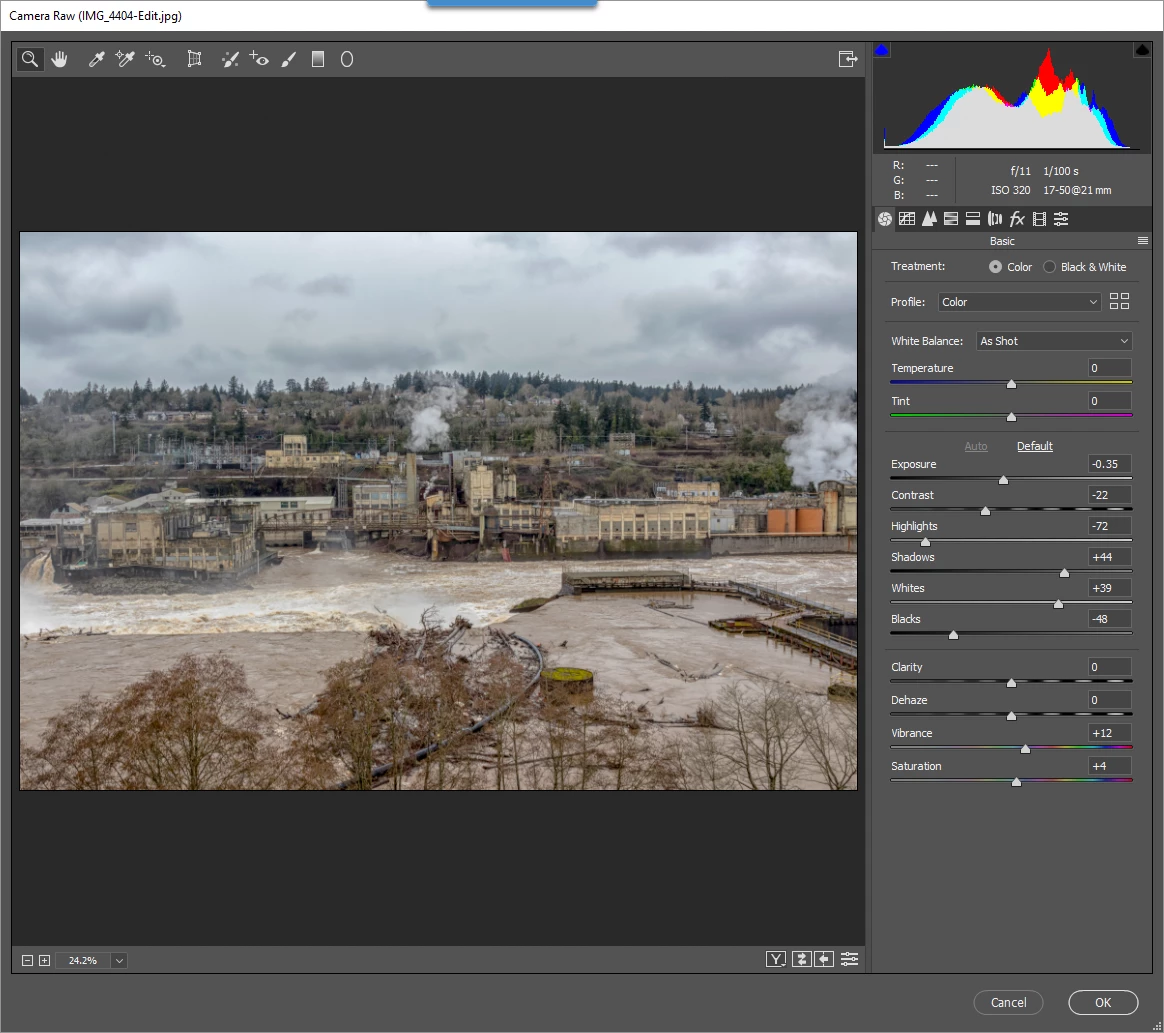Select the Hand tool
This screenshot has height=1033, width=1164.
59,59
